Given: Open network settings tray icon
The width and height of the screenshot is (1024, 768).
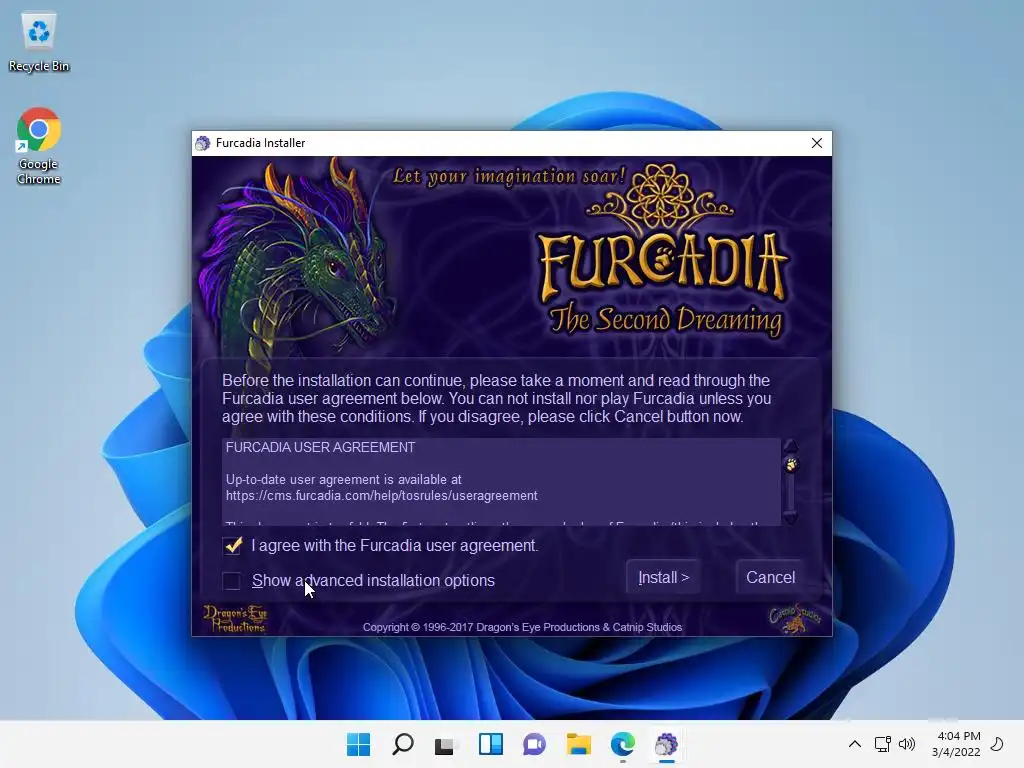Looking at the screenshot, I should 882,744.
